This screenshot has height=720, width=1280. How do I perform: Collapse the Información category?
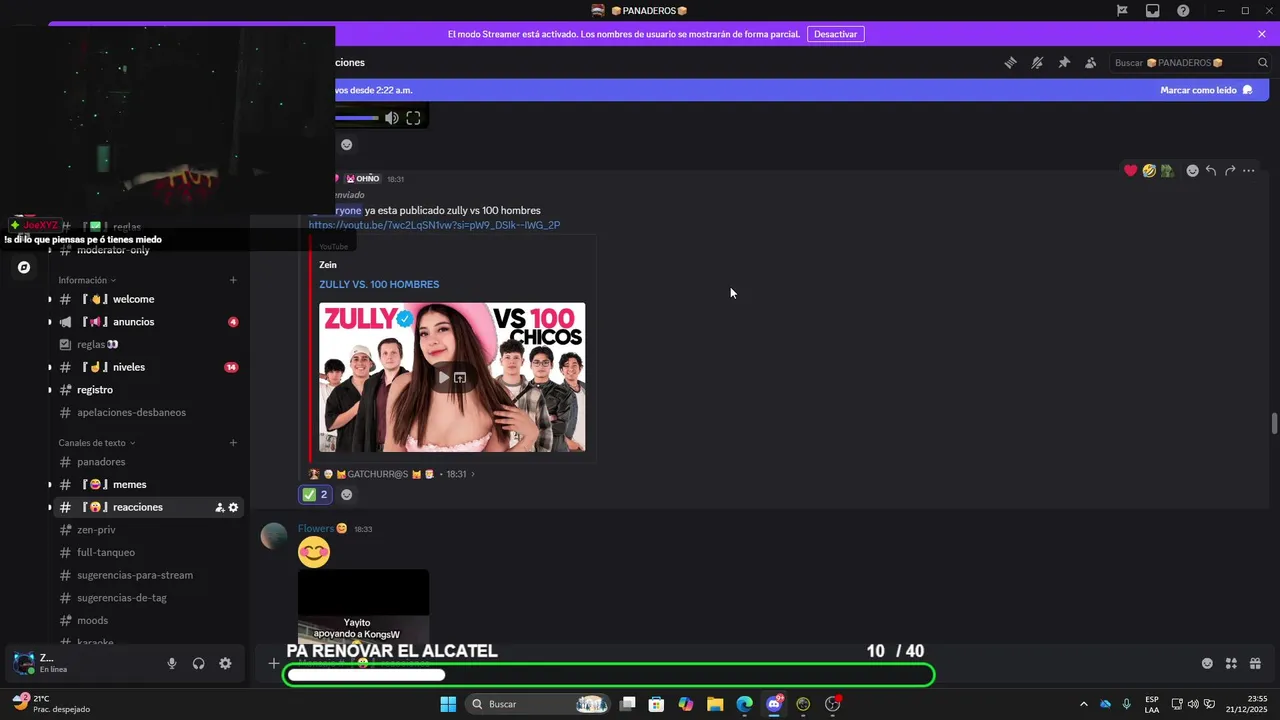[x=87, y=280]
